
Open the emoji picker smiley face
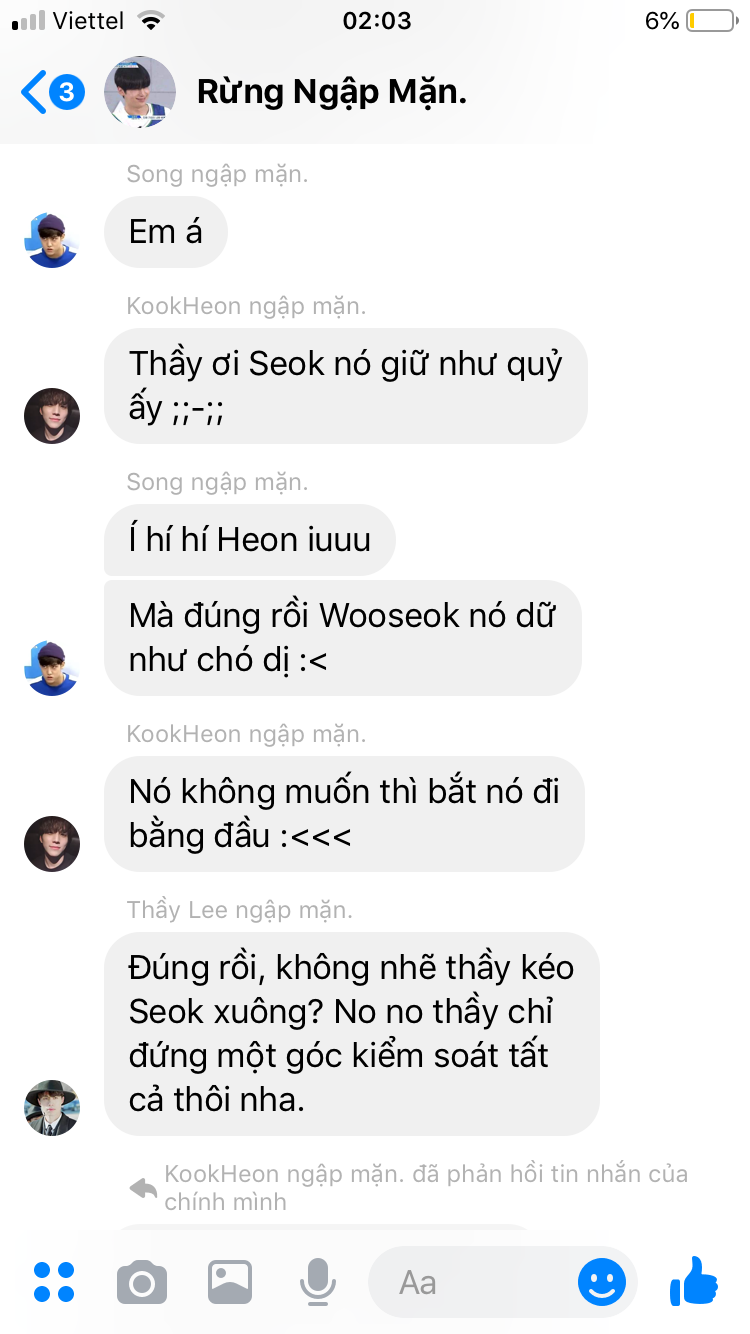602,1282
